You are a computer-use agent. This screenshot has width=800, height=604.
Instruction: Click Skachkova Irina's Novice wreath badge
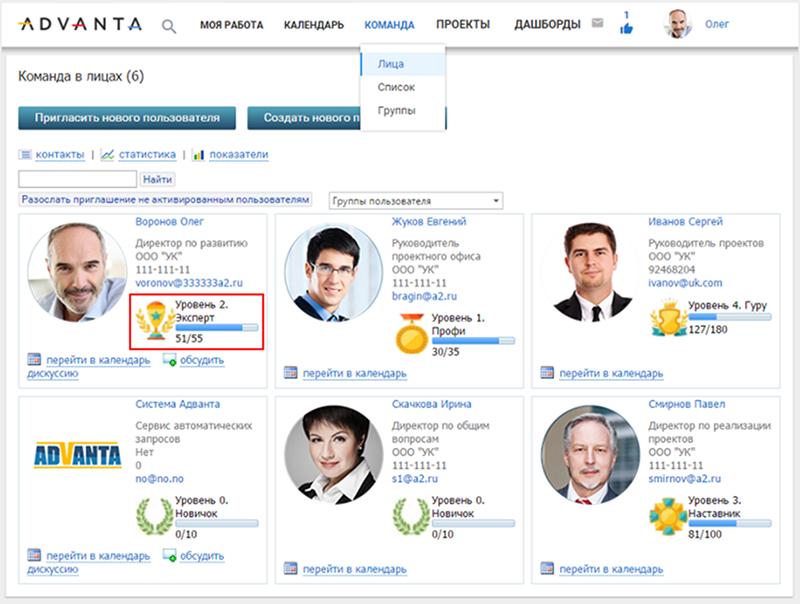411,513
